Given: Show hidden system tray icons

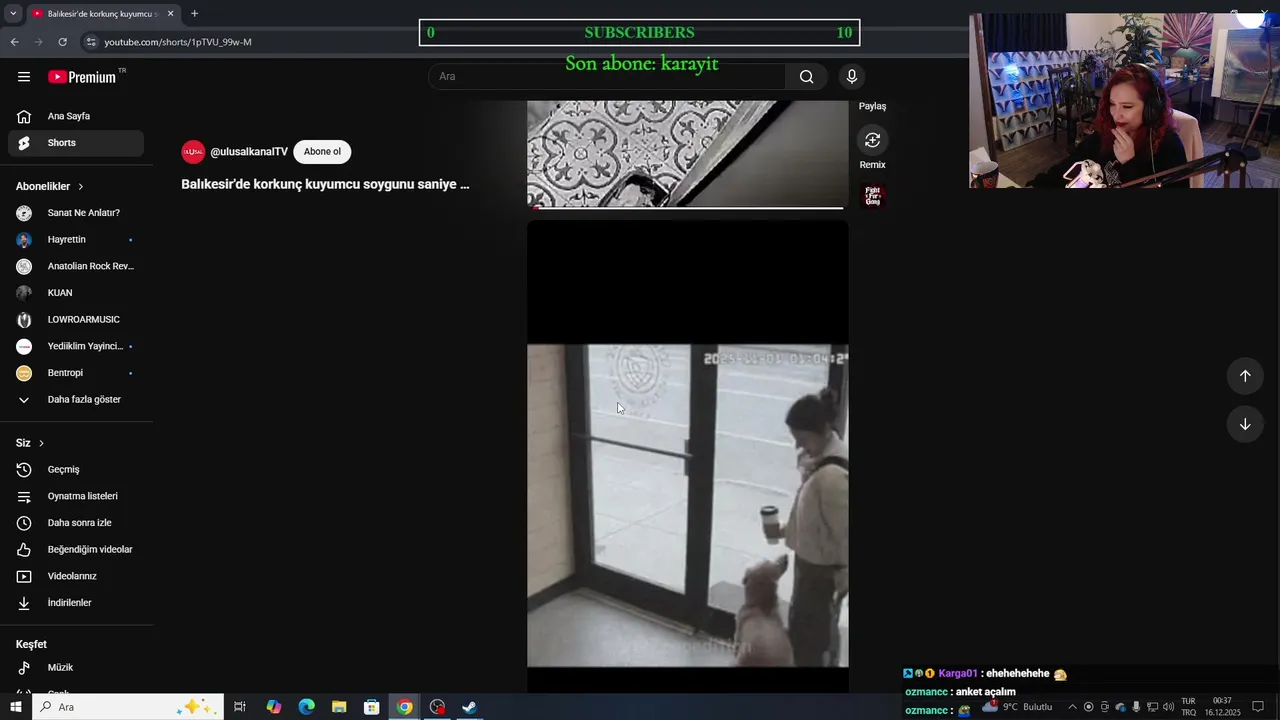Looking at the screenshot, I should coord(1072,707).
